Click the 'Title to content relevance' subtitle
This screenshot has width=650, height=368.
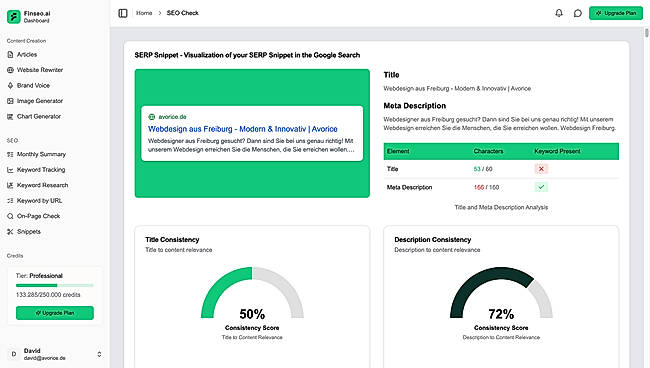(x=179, y=250)
